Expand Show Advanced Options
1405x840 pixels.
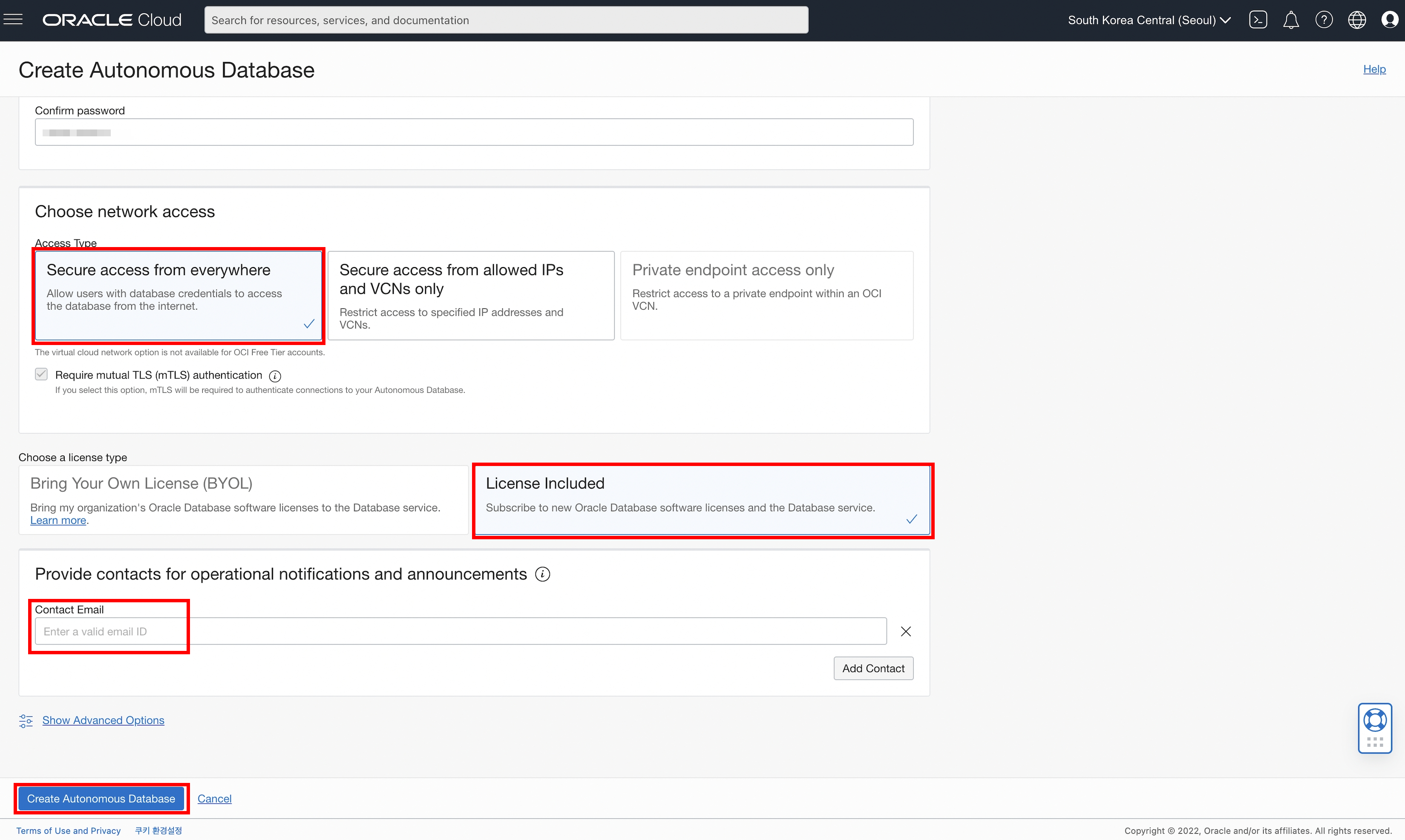point(103,720)
